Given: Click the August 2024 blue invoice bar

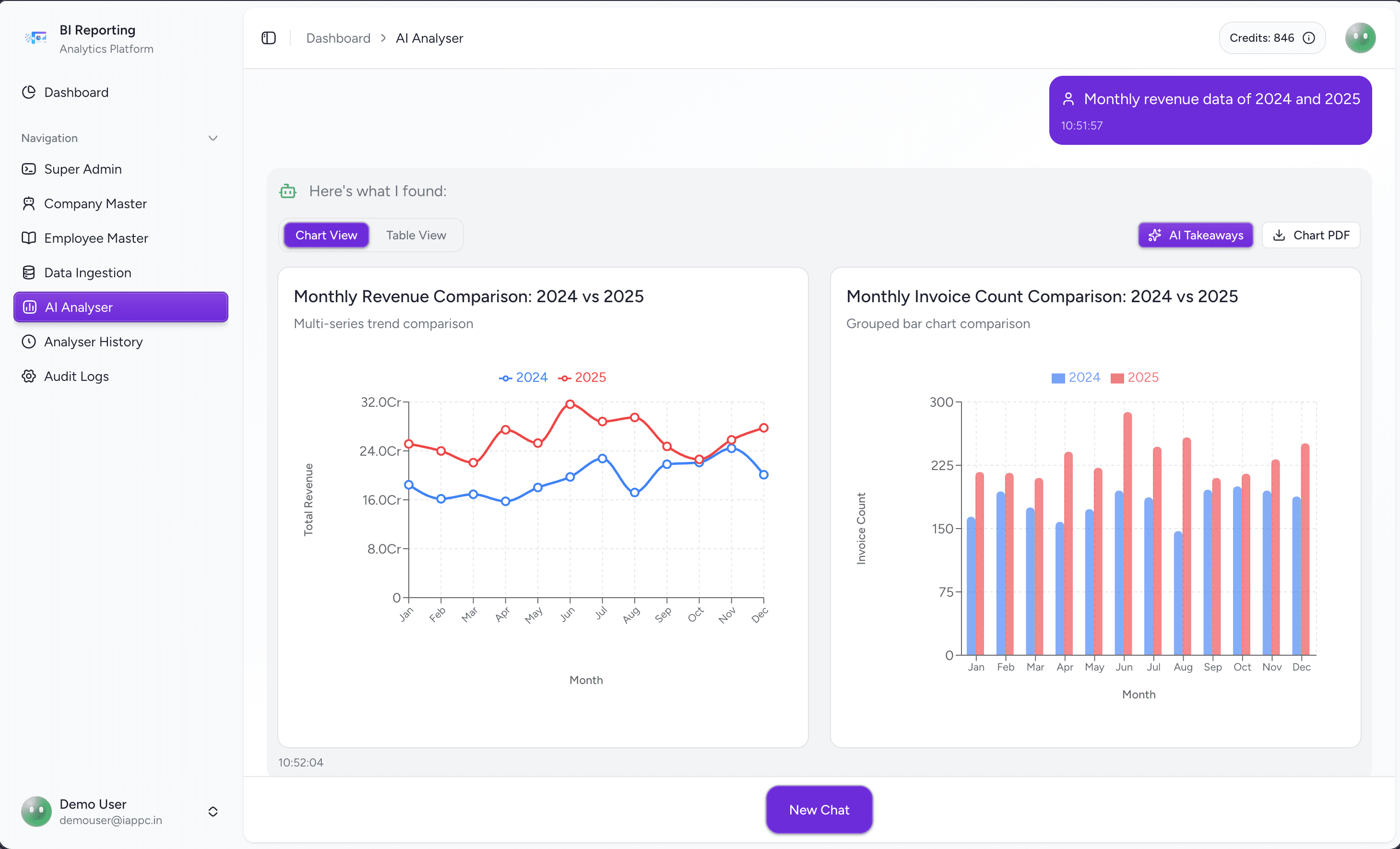Looking at the screenshot, I should click(1178, 593).
